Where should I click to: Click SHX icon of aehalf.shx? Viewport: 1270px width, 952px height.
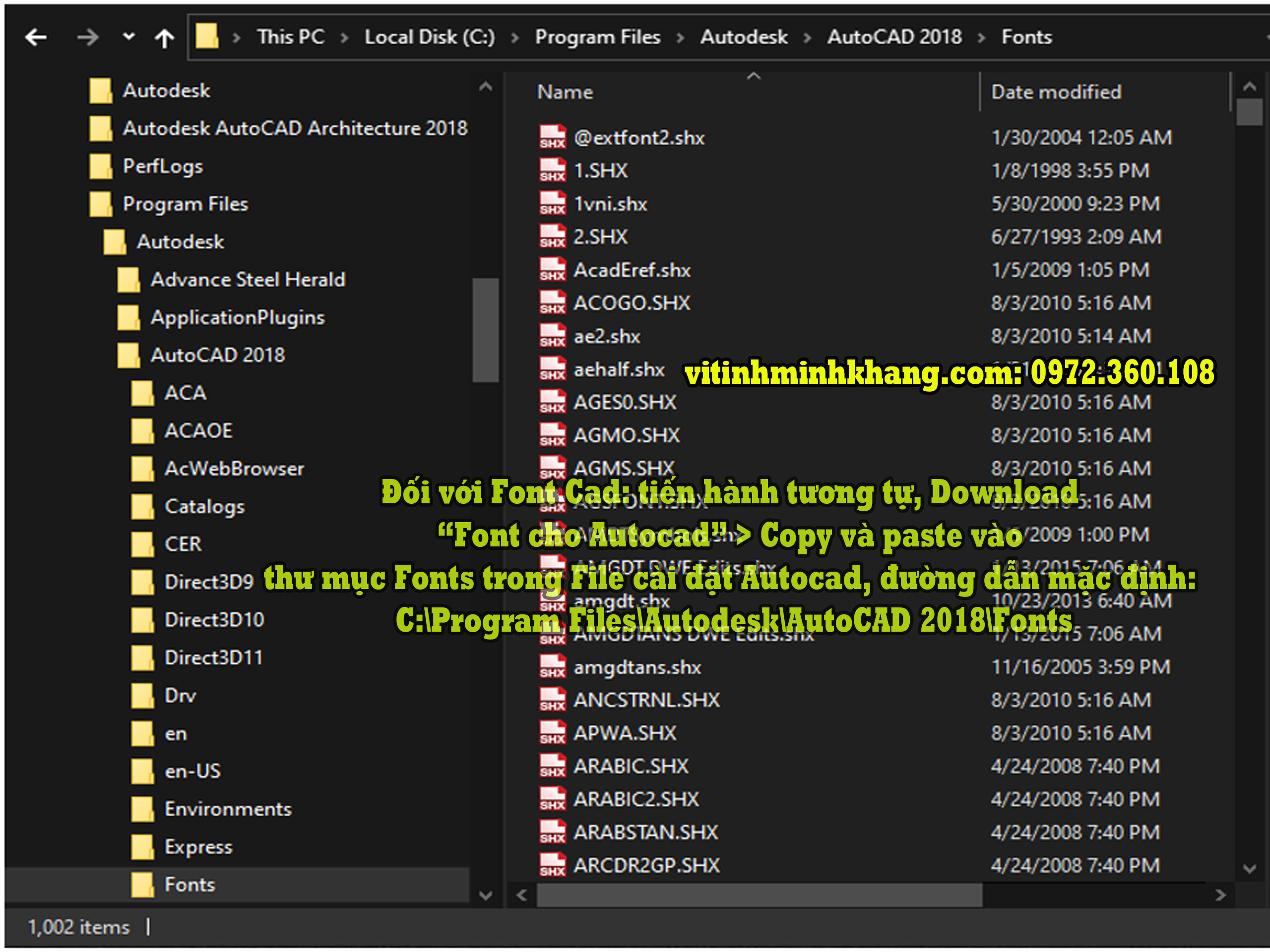(x=552, y=369)
